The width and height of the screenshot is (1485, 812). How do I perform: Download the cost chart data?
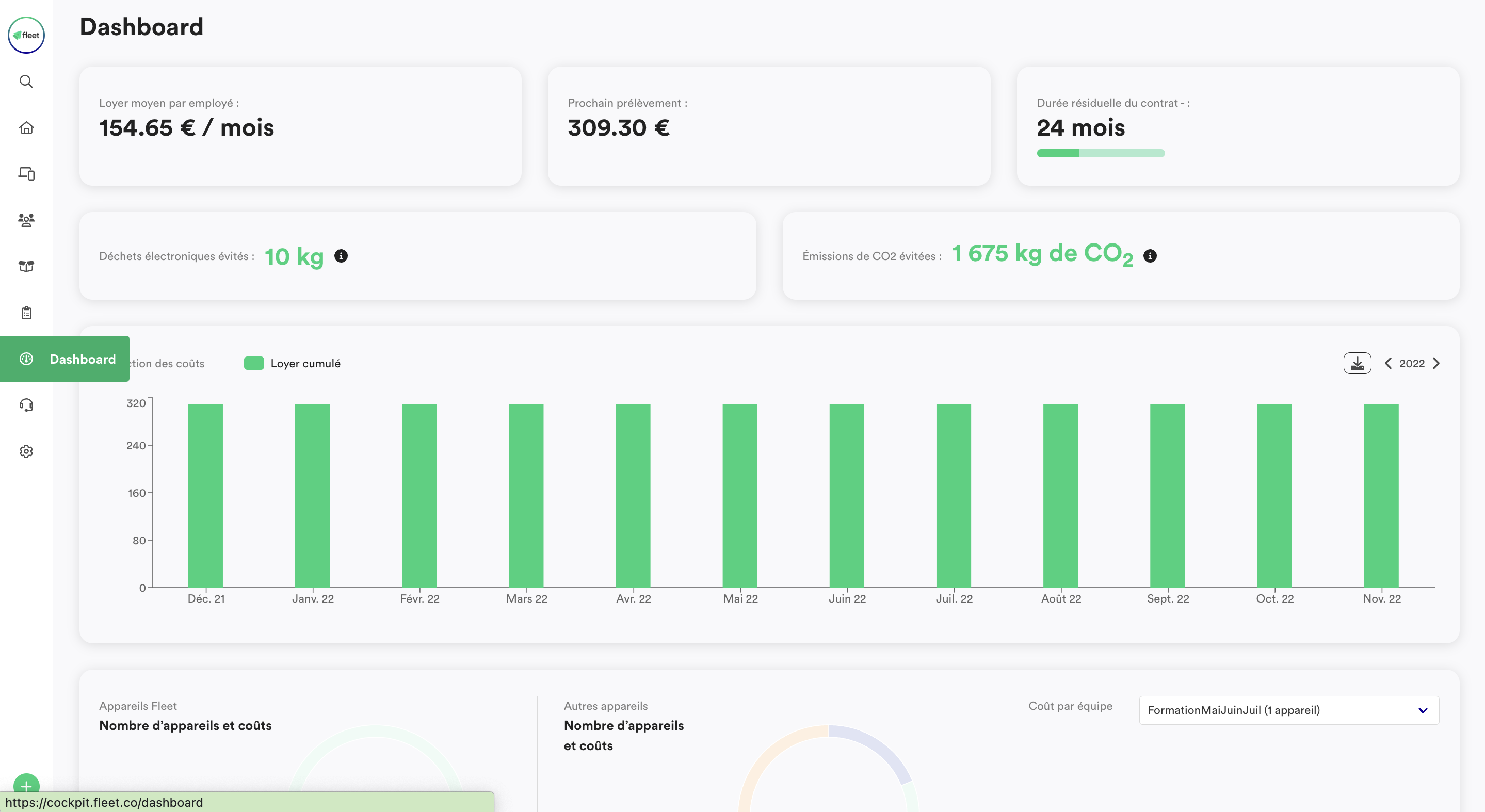[x=1357, y=363]
